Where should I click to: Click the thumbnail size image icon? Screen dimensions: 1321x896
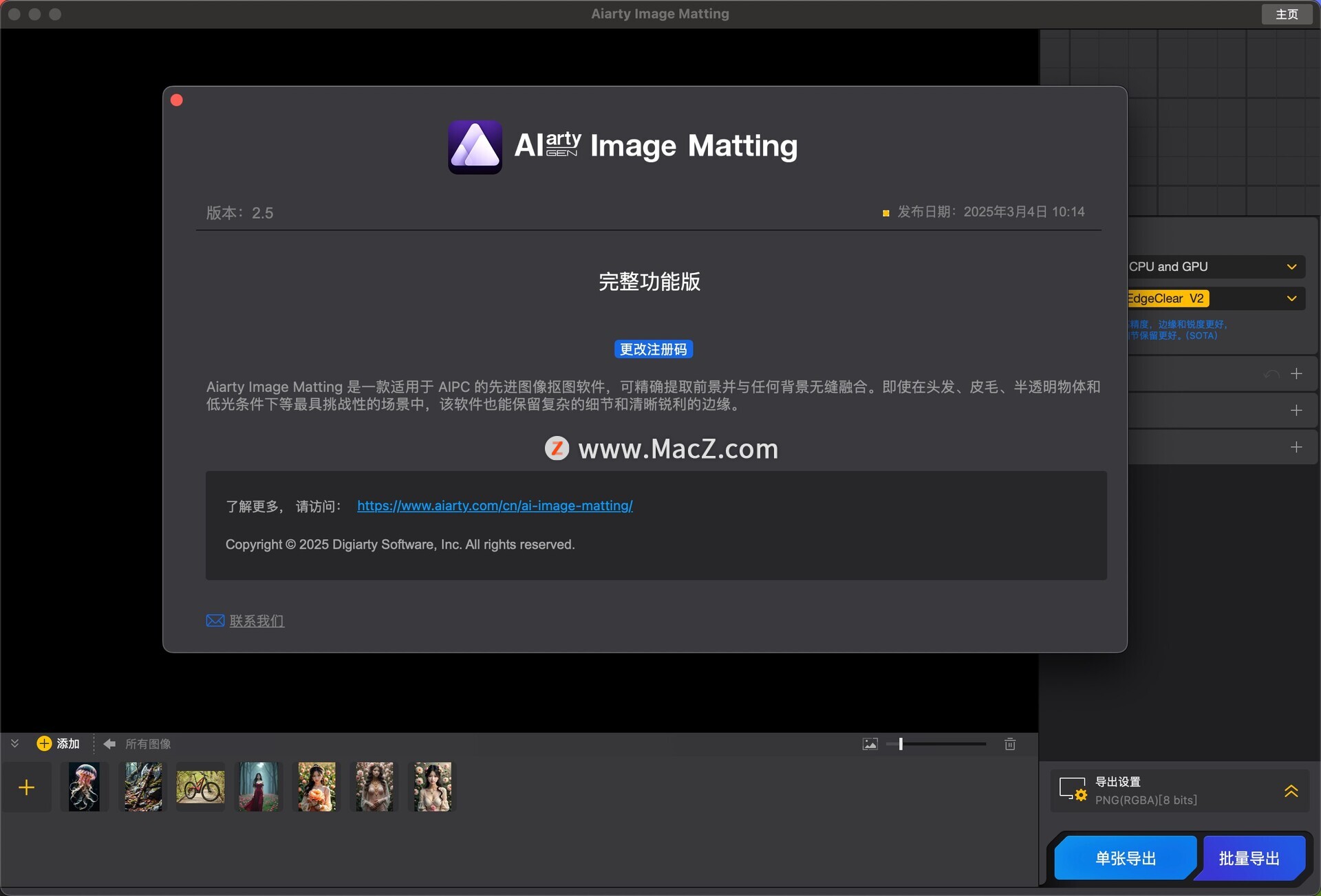pos(870,744)
